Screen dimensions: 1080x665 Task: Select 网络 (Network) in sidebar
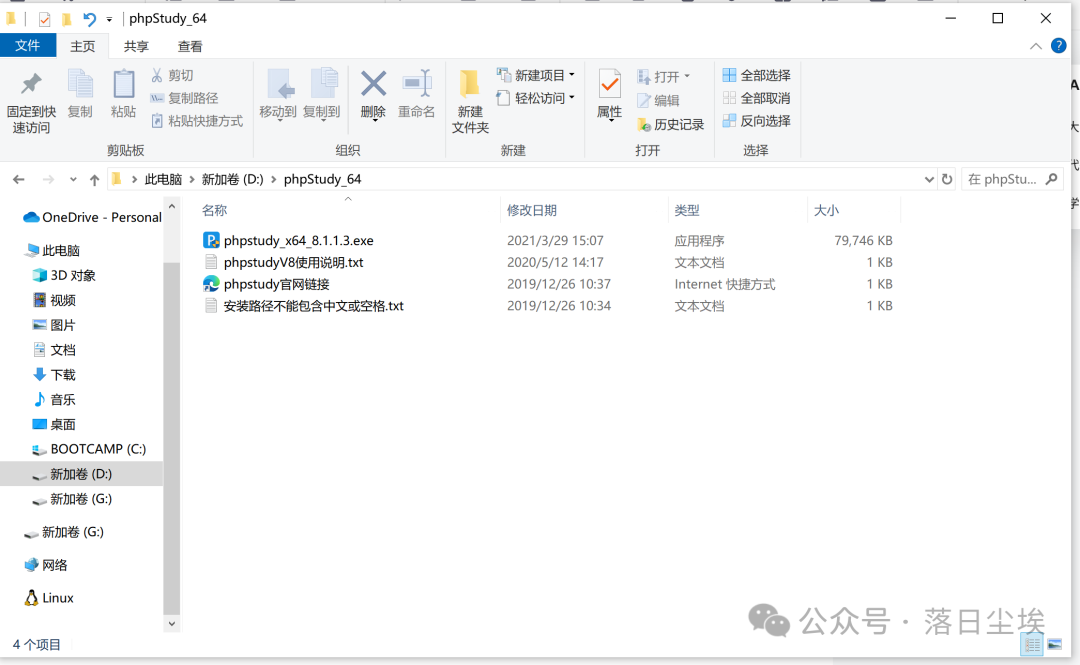pyautogui.click(x=45, y=565)
